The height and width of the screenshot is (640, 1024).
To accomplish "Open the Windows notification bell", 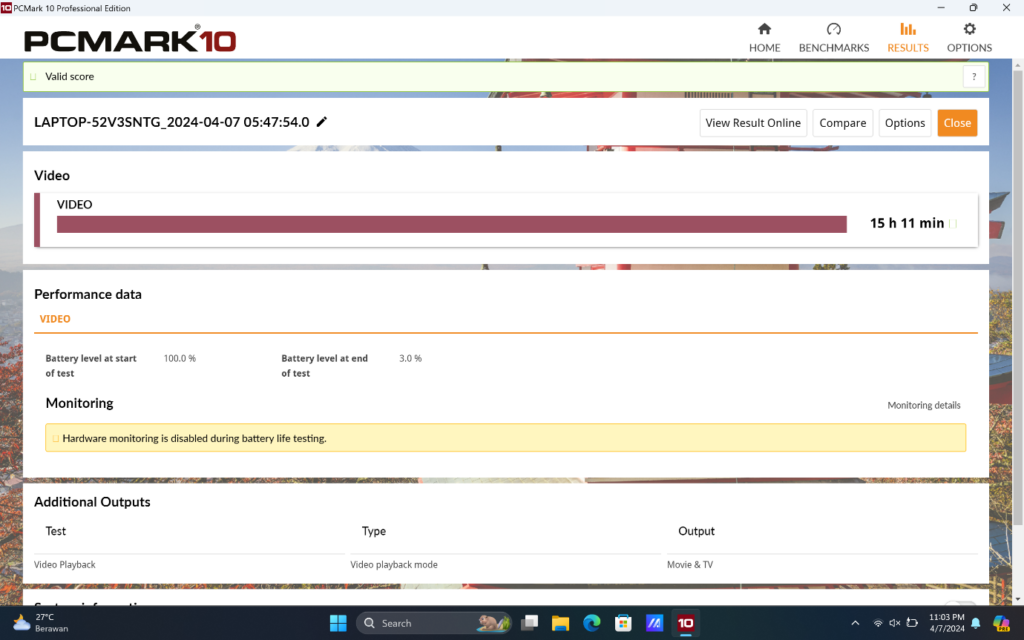I will click(x=975, y=623).
